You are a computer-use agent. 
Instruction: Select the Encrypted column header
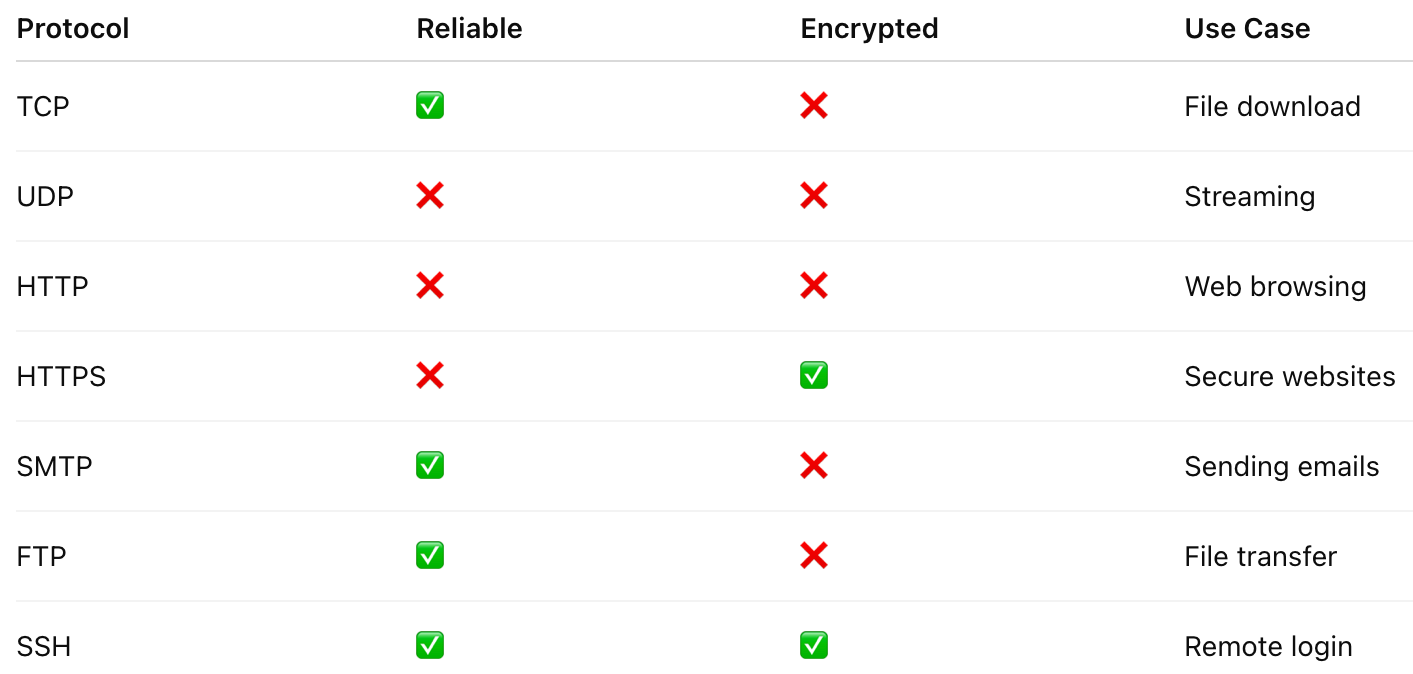coord(869,29)
